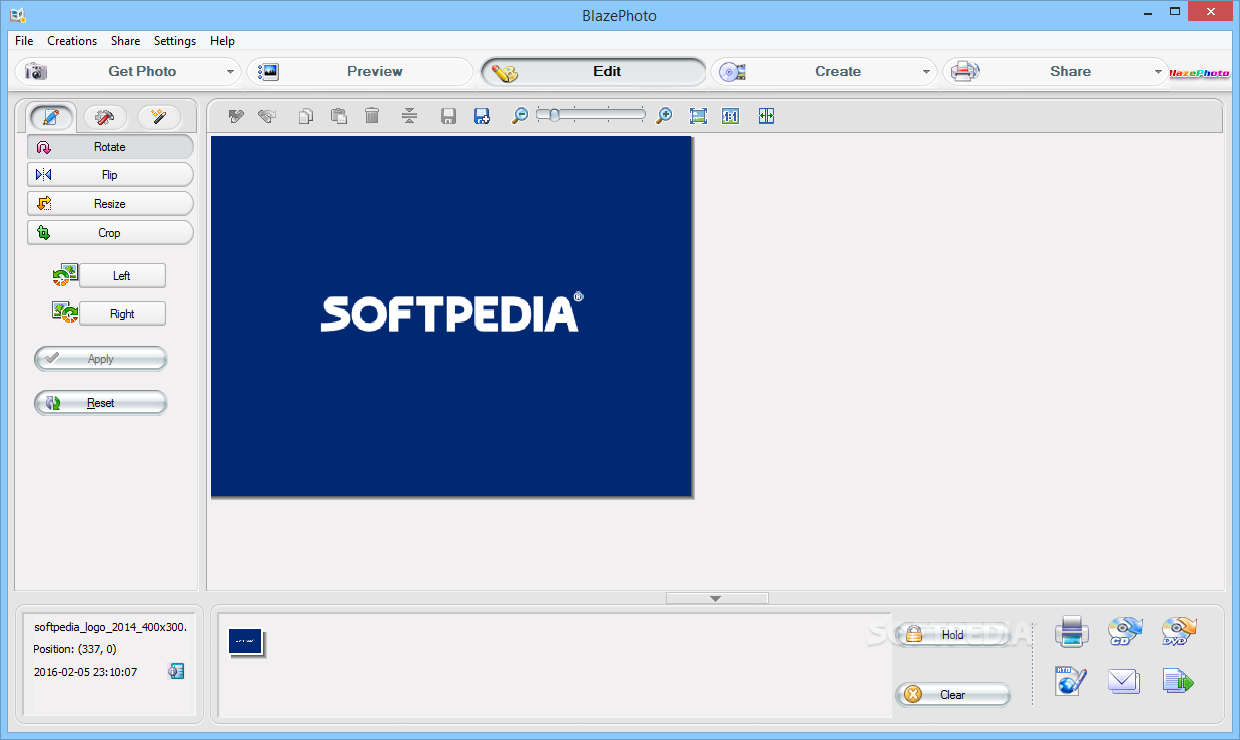This screenshot has width=1240, height=740.
Task: Click the 1:1 actual size icon
Action: pos(730,116)
